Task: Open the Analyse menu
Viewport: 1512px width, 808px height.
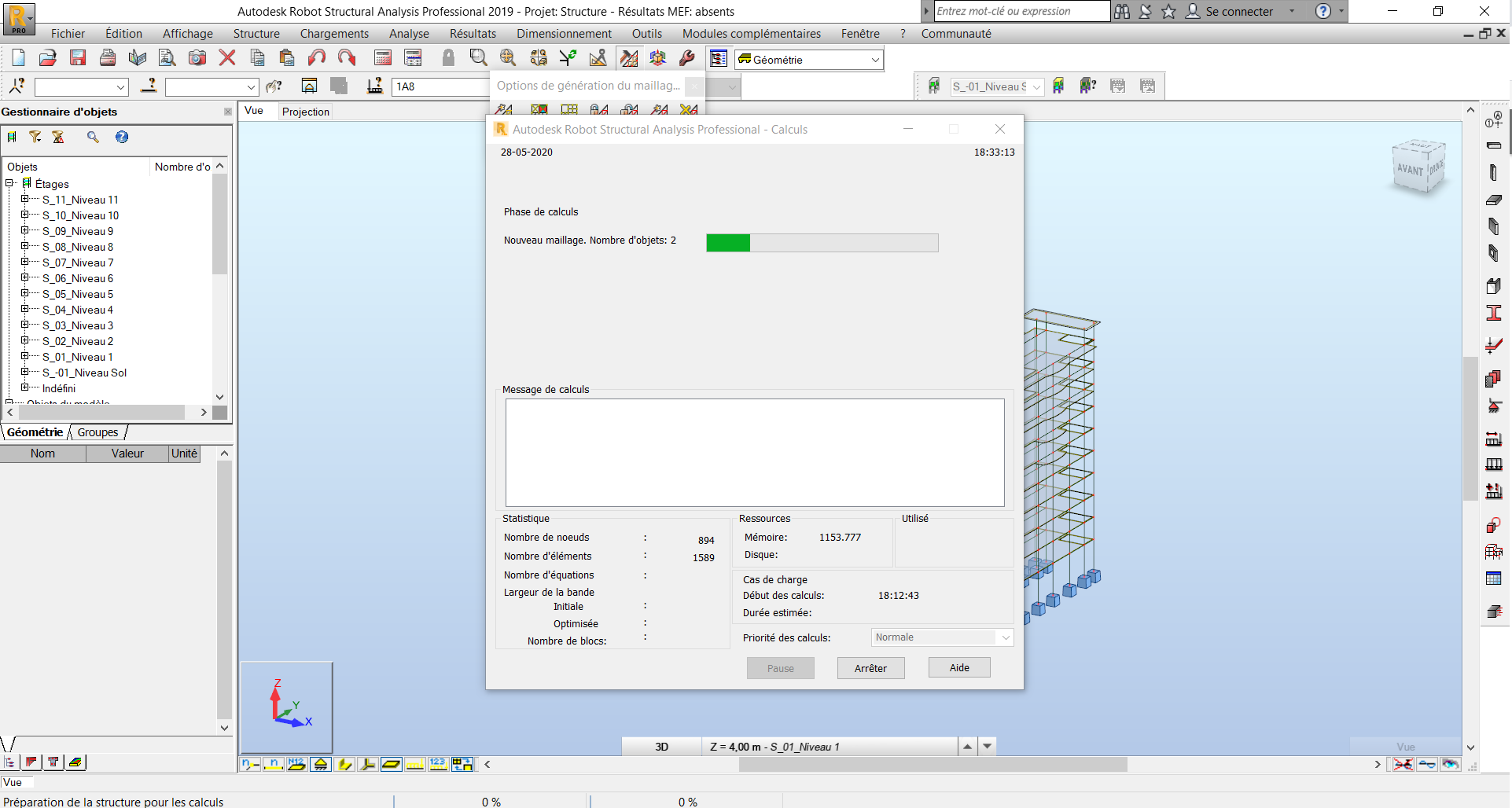Action: click(x=408, y=34)
